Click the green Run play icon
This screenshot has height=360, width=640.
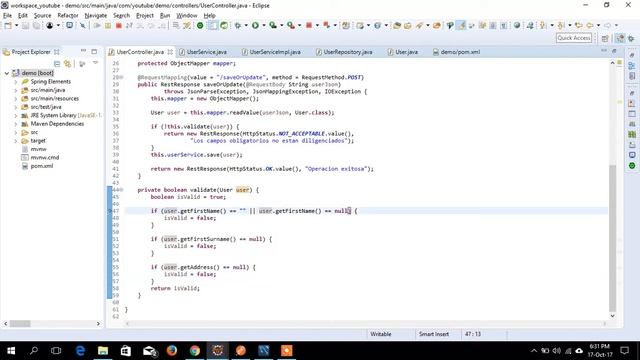pos(256,25)
